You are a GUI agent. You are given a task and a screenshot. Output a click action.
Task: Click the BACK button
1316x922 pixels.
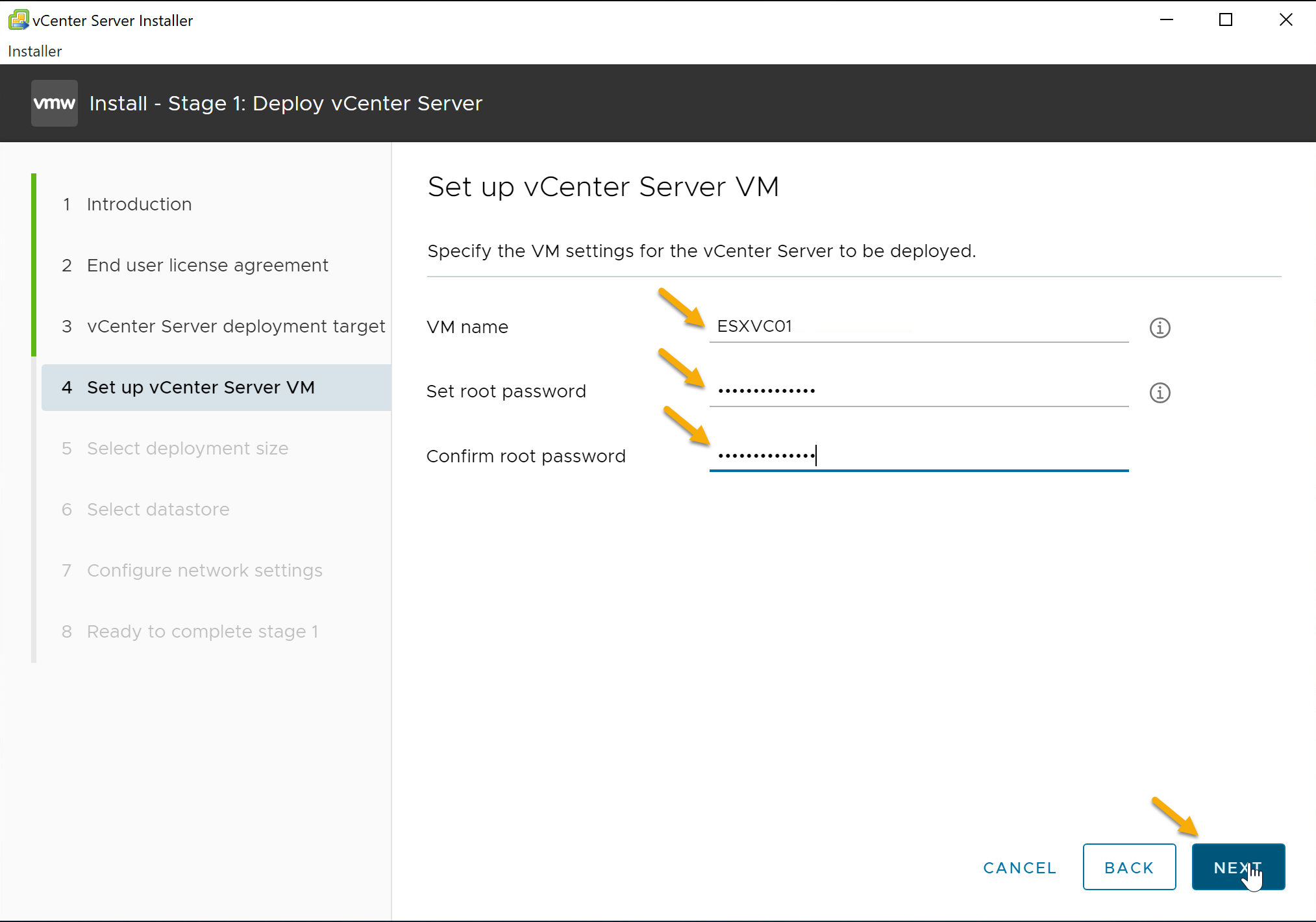coord(1129,867)
